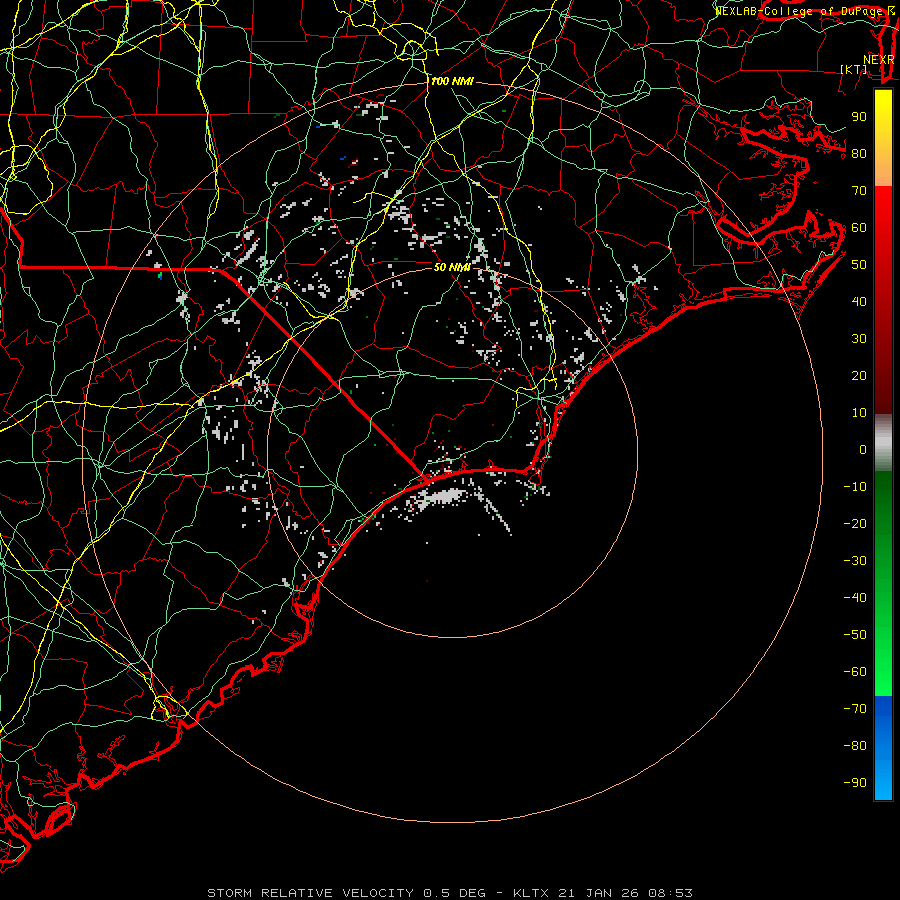The image size is (900, 900).
Task: Click the 80 value on velocity scale
Action: [x=859, y=154]
